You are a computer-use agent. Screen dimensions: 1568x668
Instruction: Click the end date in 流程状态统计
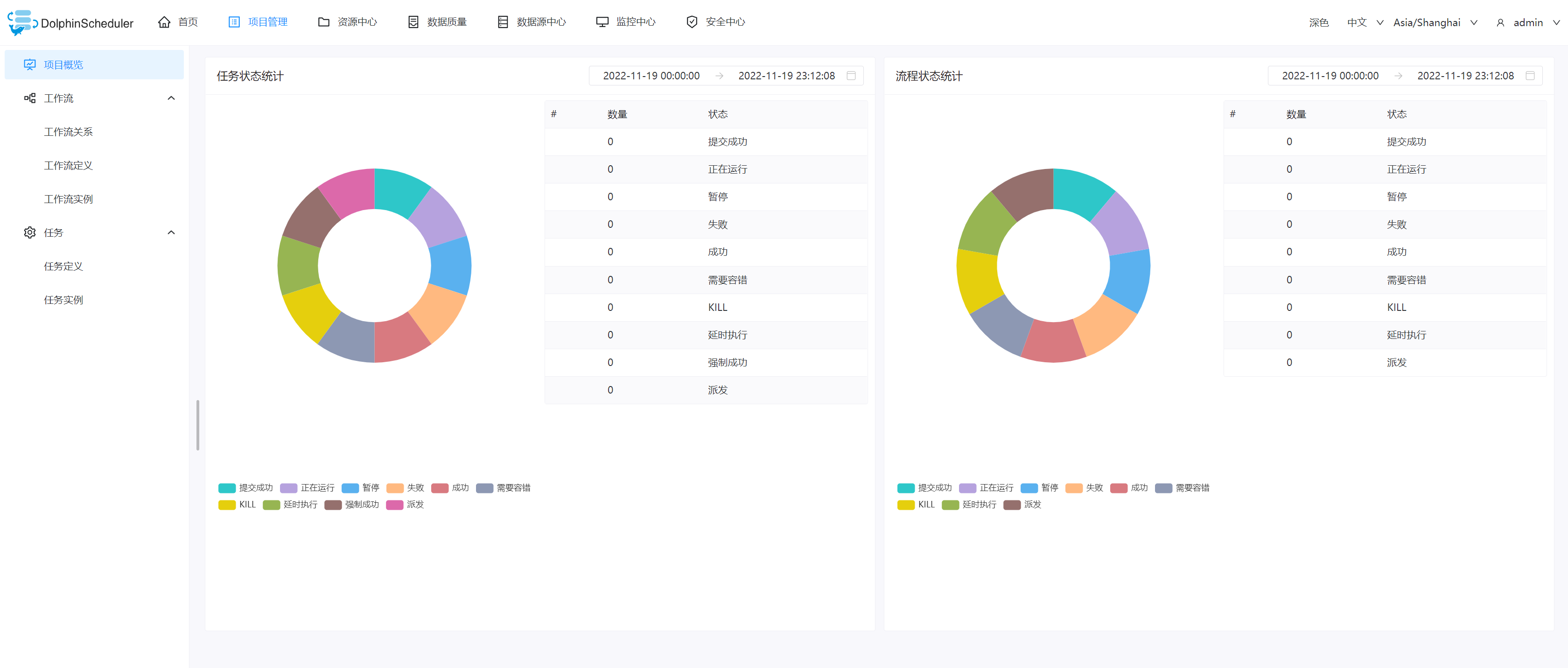1465,76
